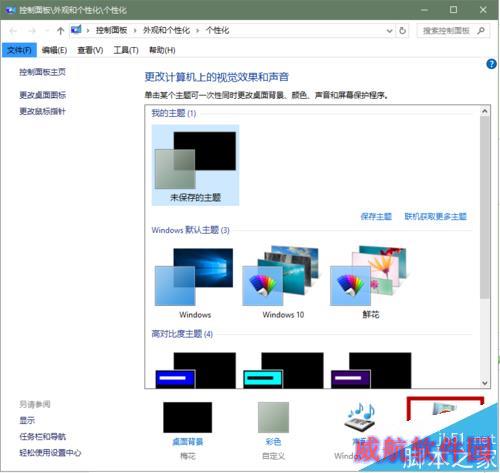Open the 文件(F) menu
Viewport: 500px width, 473px height.
(x=19, y=50)
